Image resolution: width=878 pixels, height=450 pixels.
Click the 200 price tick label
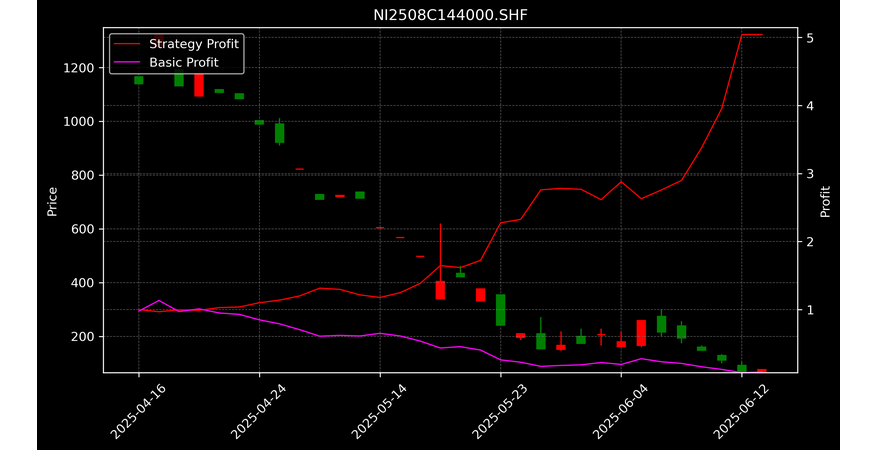[x=85, y=337]
